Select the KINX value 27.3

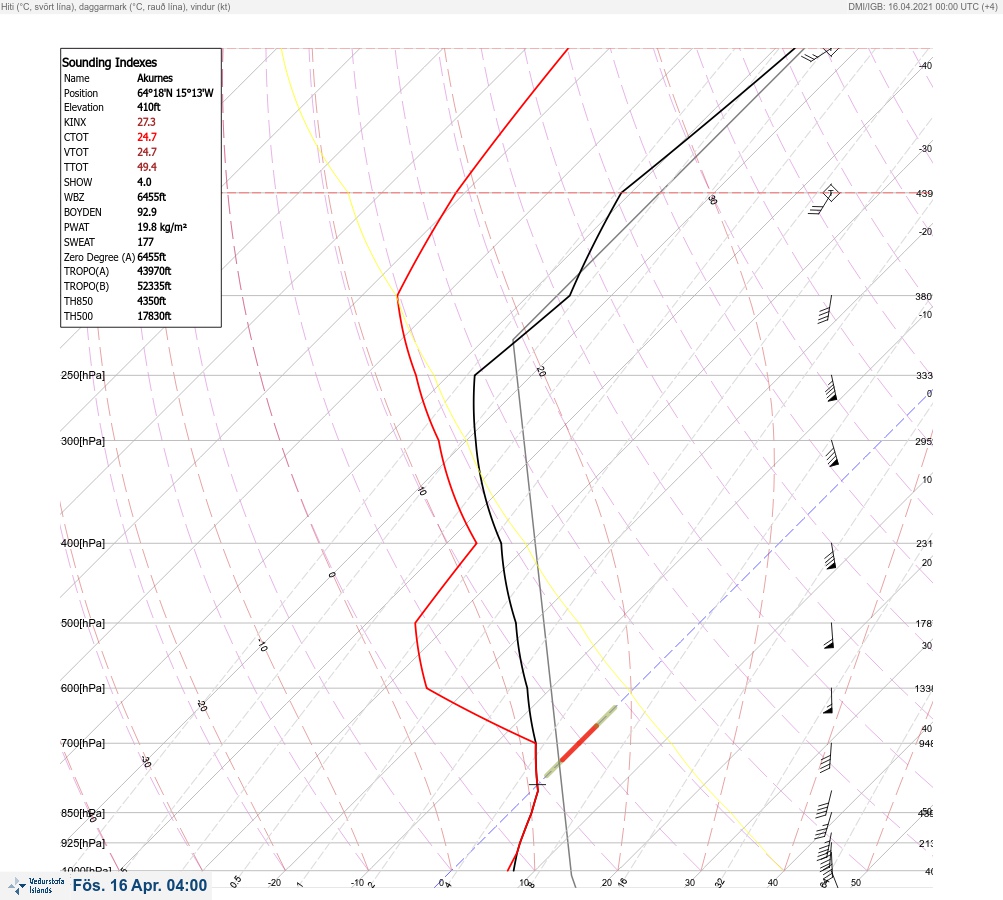(x=146, y=122)
